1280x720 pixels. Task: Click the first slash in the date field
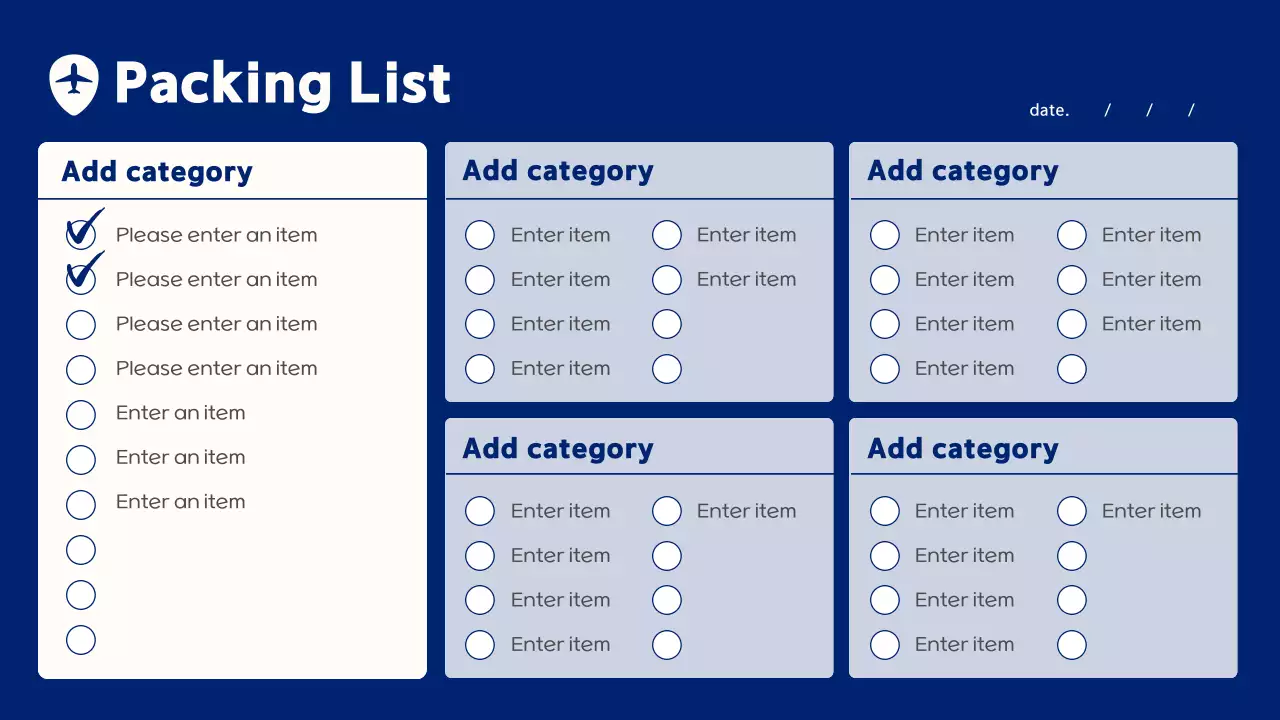1108,110
